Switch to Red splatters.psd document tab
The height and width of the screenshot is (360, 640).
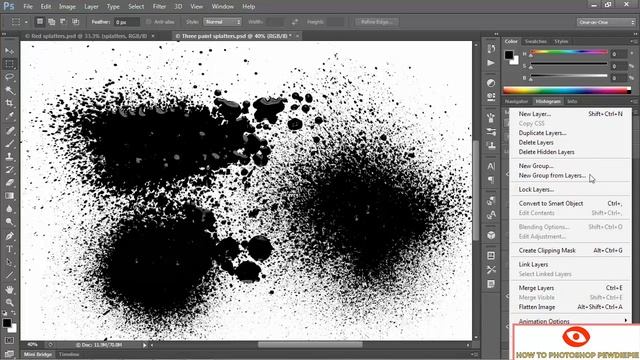(x=90, y=36)
